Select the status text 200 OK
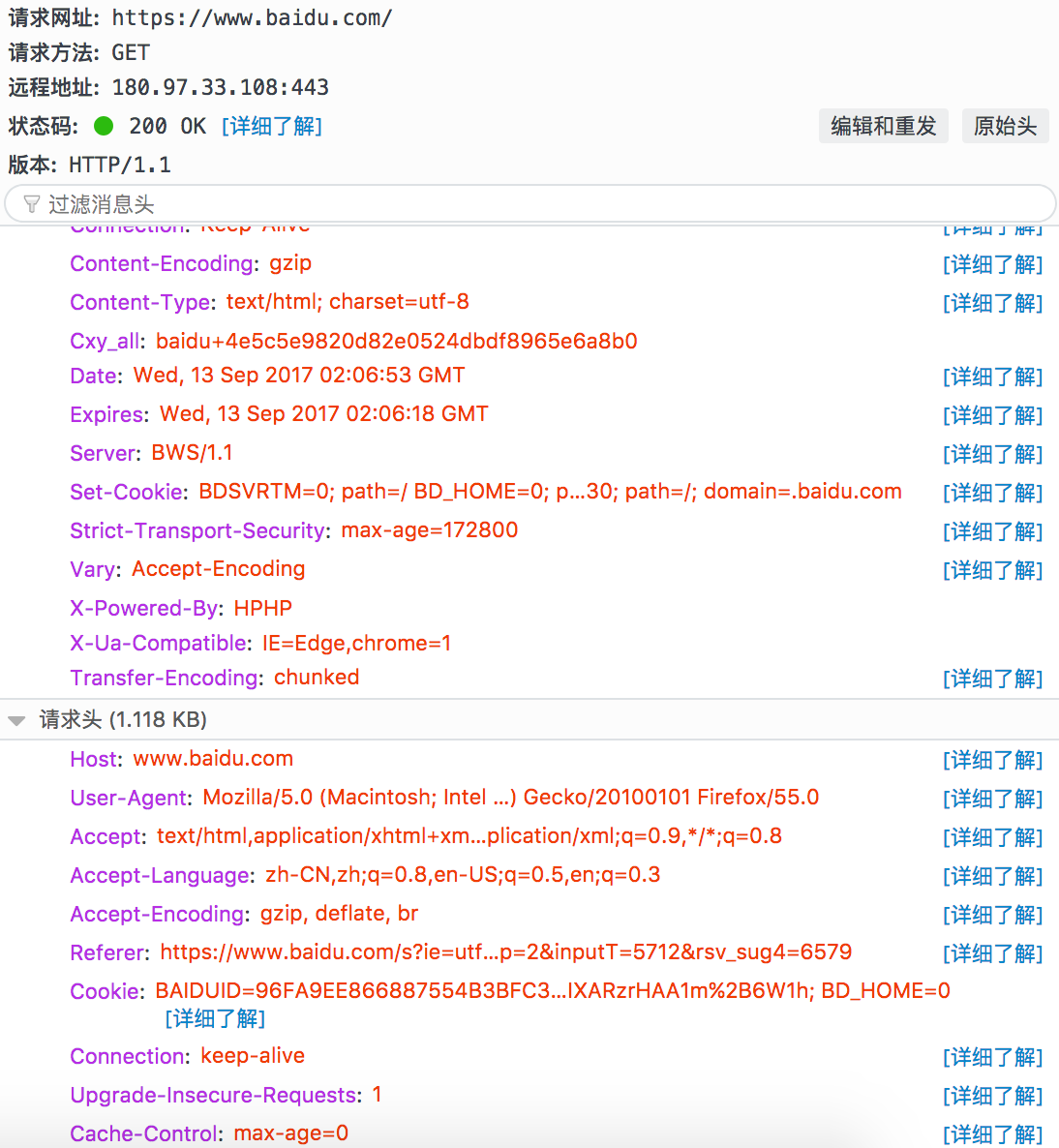Viewport: 1059px width, 1148px height. pyautogui.click(x=167, y=126)
